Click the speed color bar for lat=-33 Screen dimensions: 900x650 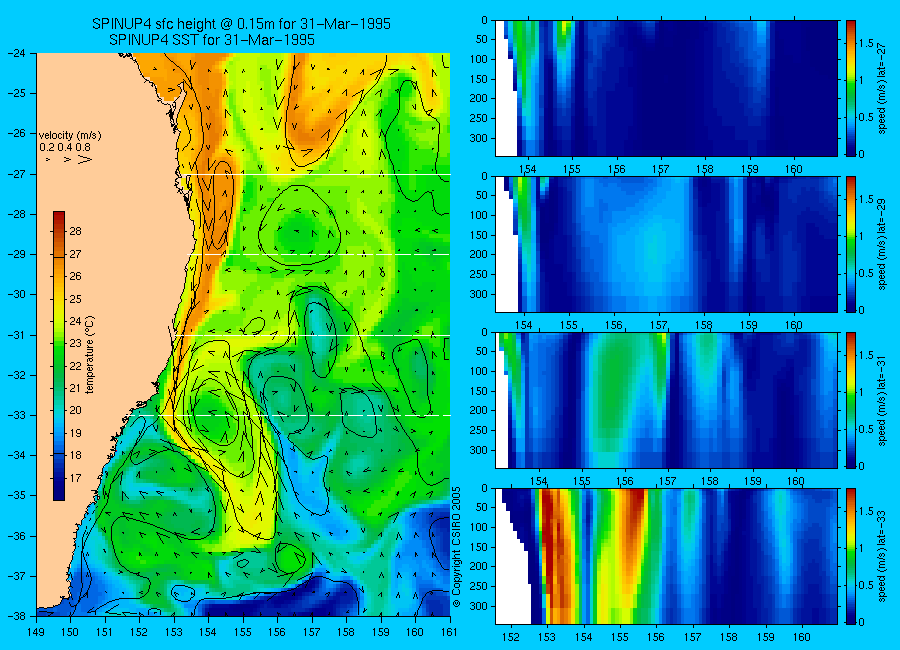coord(850,556)
